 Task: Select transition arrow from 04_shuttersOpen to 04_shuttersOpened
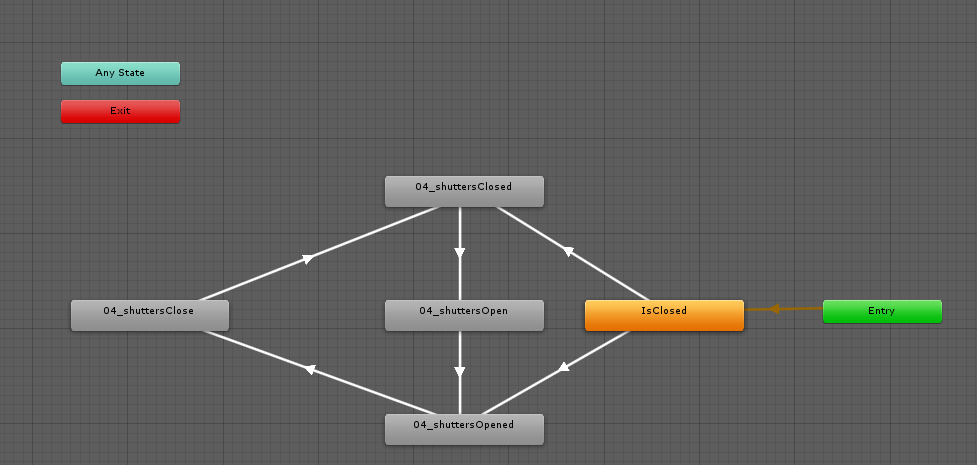point(460,372)
